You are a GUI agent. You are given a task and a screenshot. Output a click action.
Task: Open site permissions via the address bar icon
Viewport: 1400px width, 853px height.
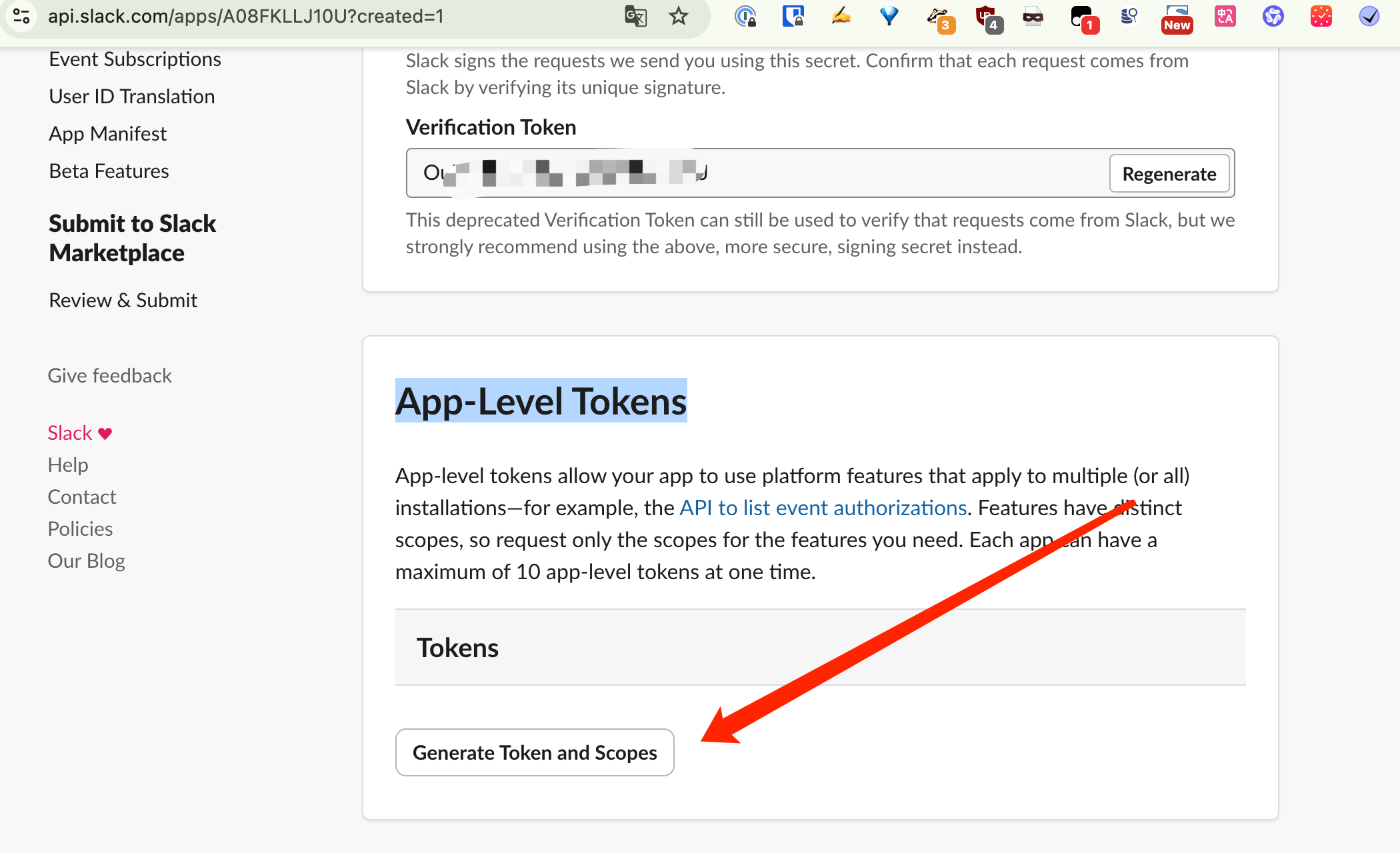22,17
